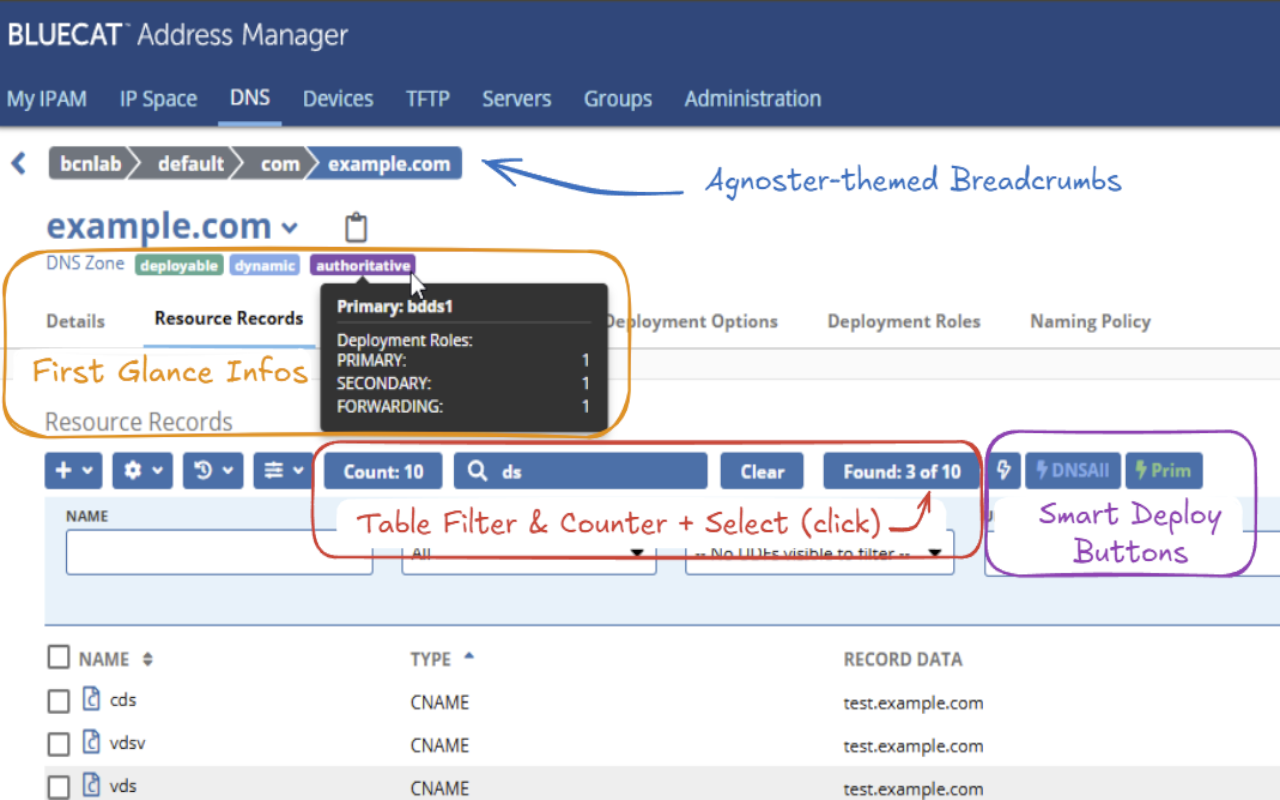Open the vds record name

(x=123, y=785)
